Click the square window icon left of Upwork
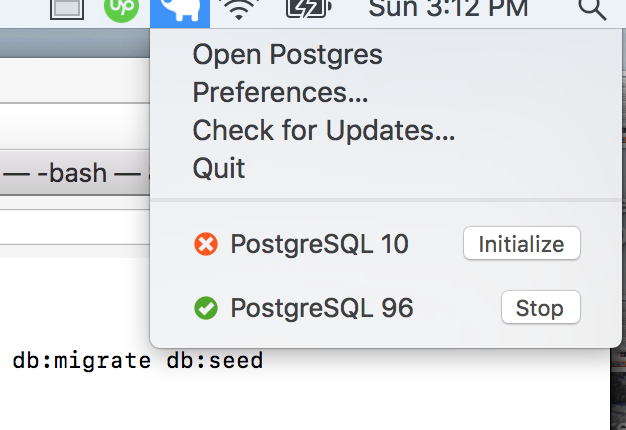This screenshot has height=430, width=626. [67, 9]
